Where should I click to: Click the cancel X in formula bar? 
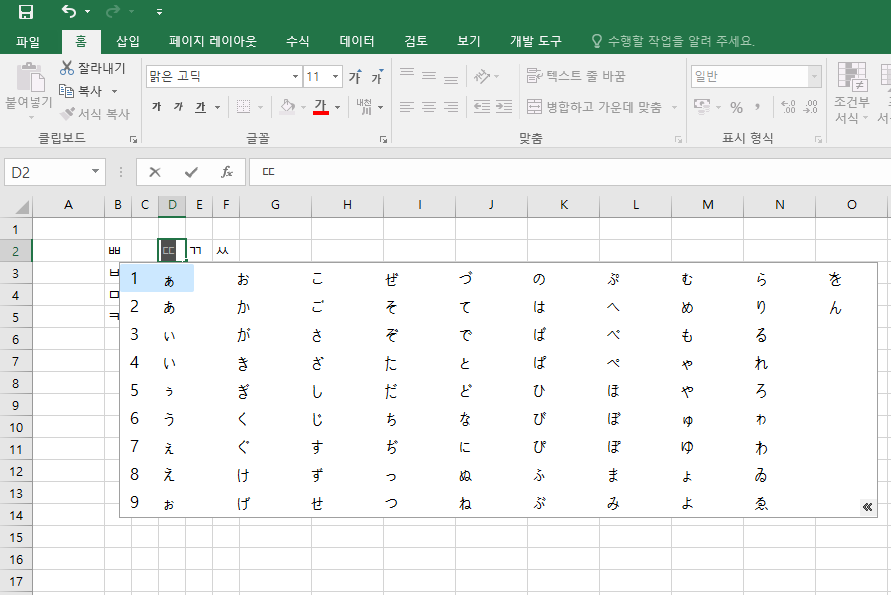pyautogui.click(x=155, y=172)
